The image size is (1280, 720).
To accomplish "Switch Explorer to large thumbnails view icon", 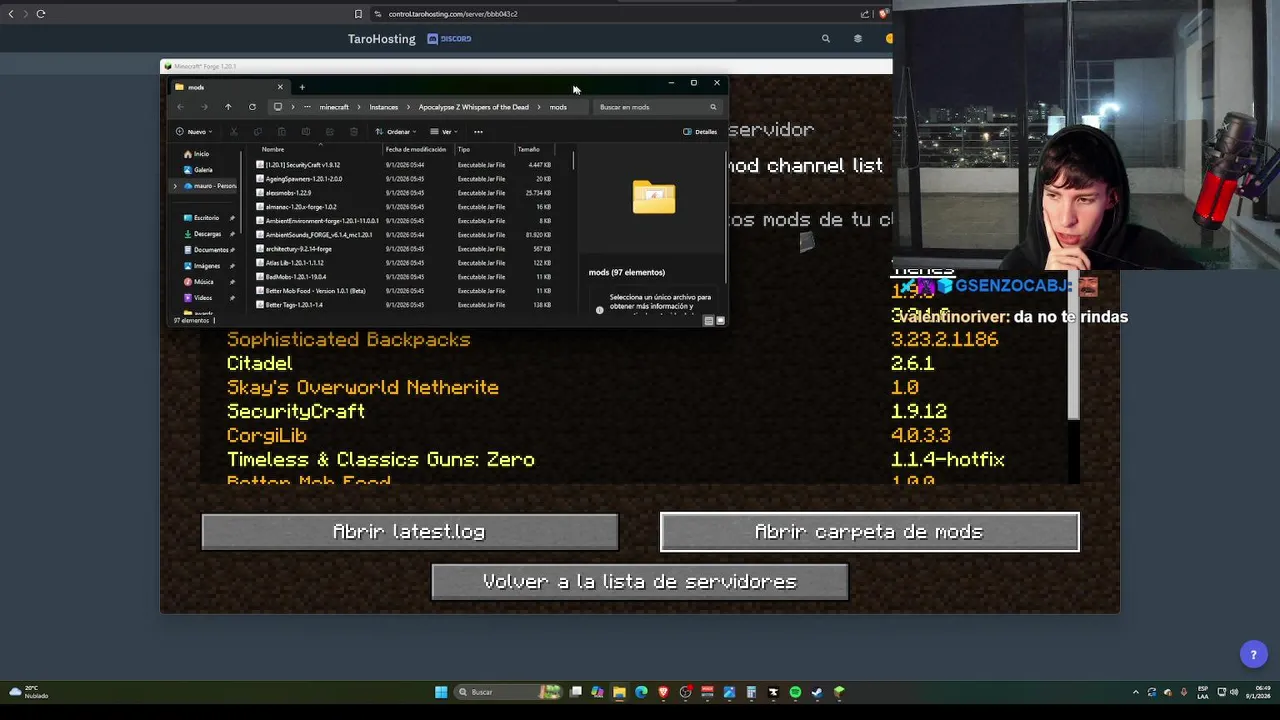I will 720,321.
